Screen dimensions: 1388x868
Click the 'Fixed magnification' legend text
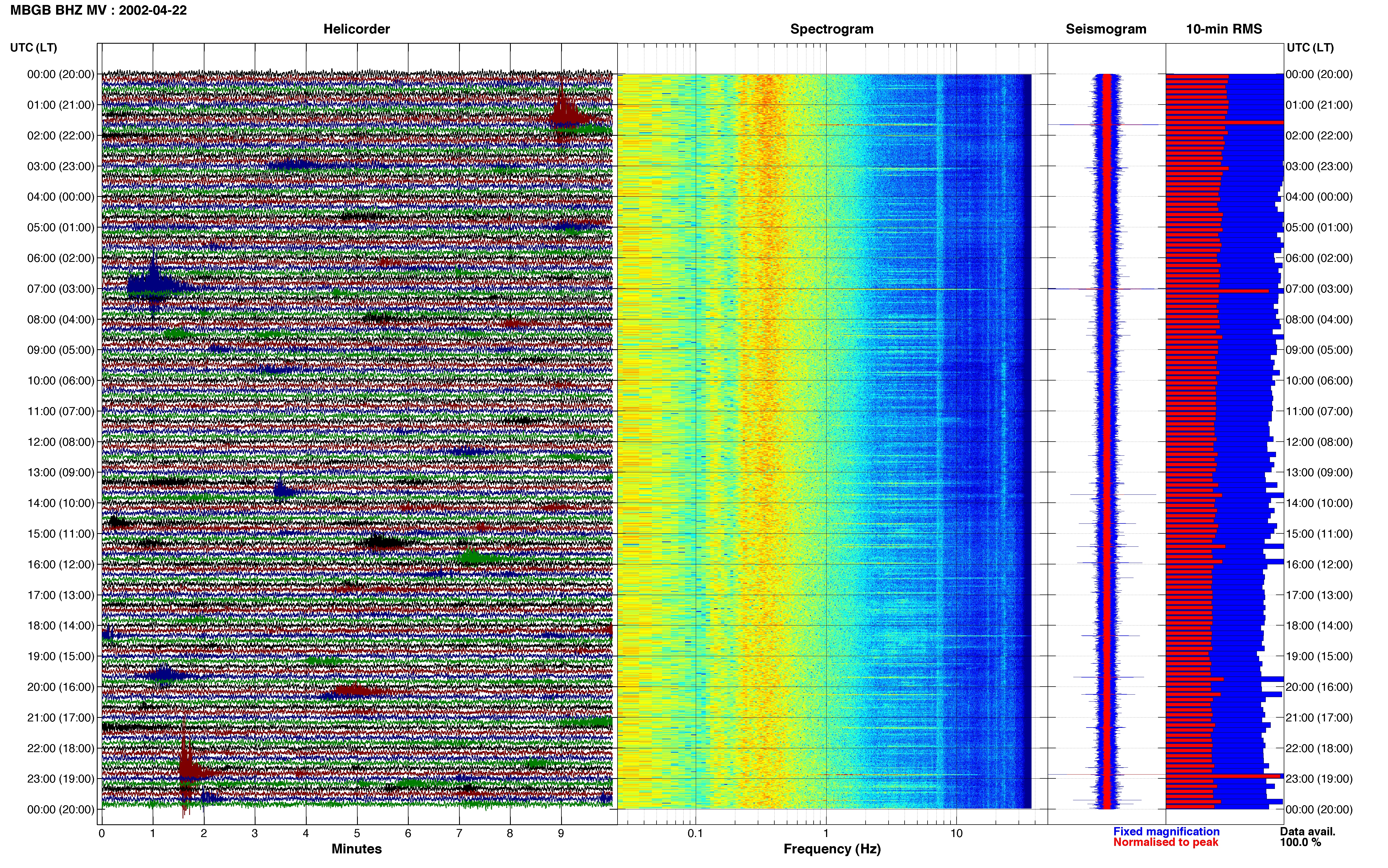(1166, 831)
